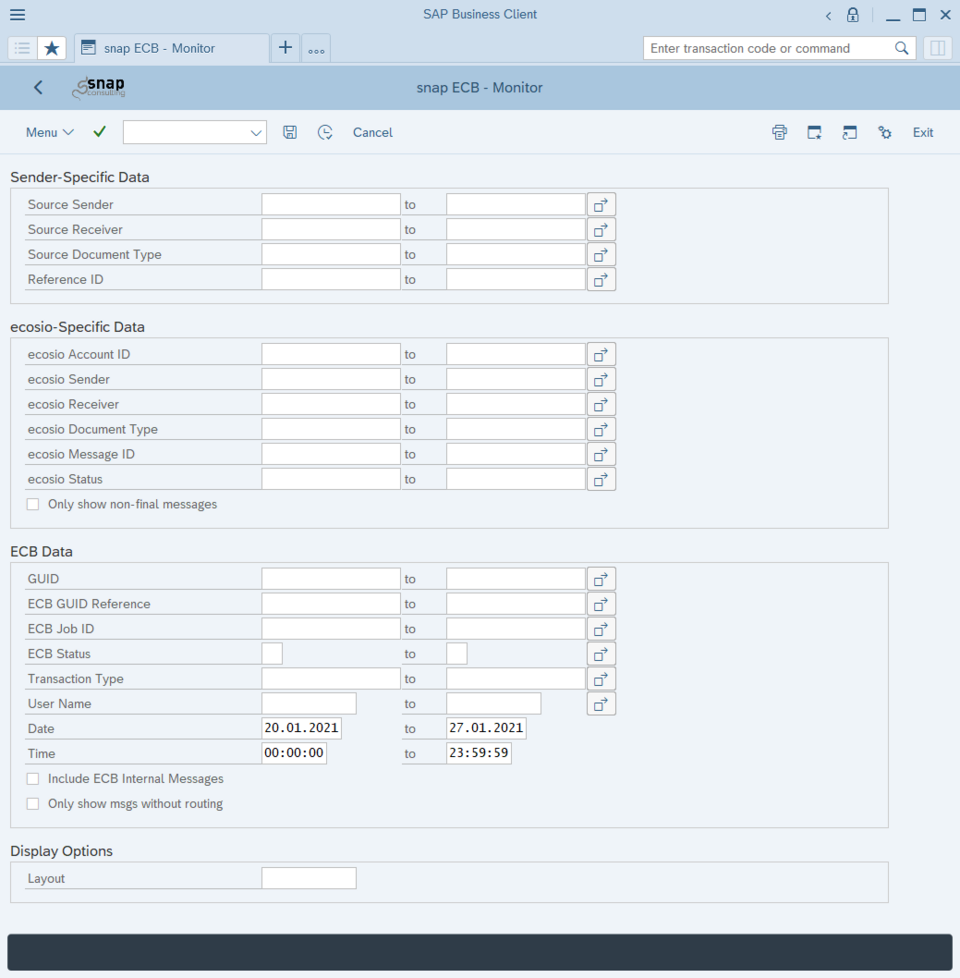960x978 pixels.
Task: Open the toolbar command combo box
Action: [195, 132]
